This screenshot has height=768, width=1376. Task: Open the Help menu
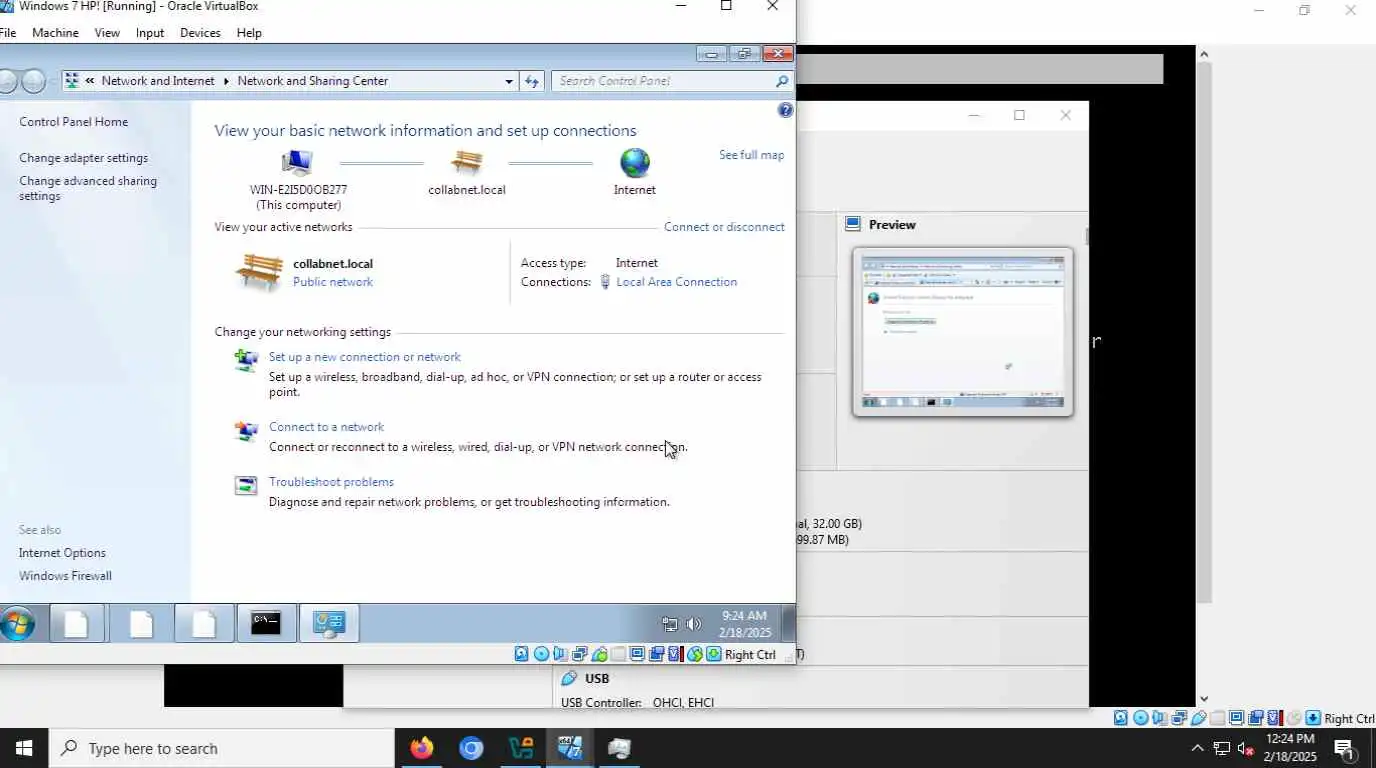click(x=249, y=33)
